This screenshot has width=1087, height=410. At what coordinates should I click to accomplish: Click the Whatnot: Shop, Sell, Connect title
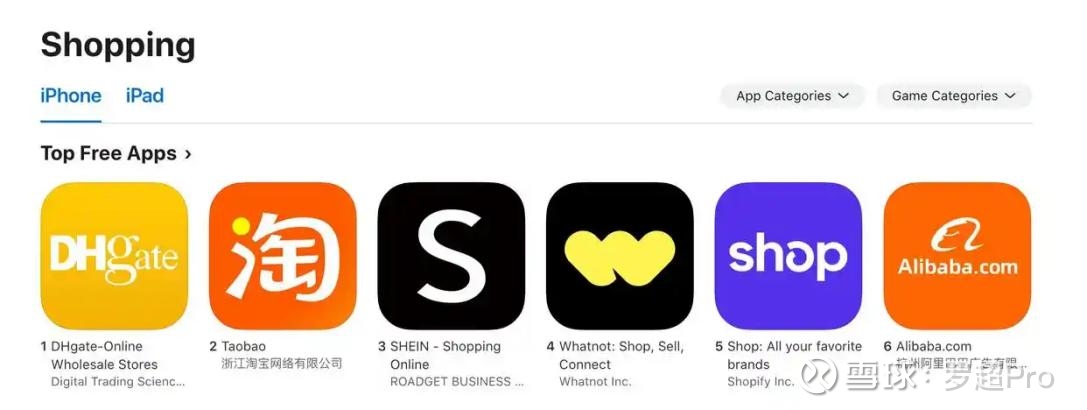click(x=622, y=355)
